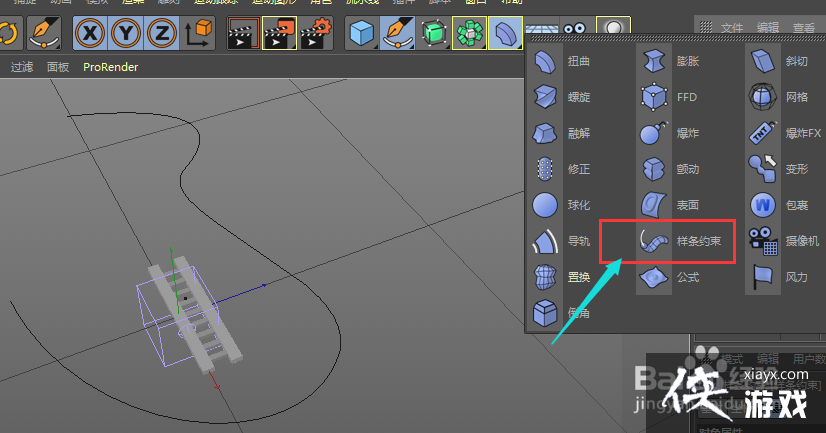
Task: Choose the 公式 (Formula) deformer
Action: pyautogui.click(x=670, y=277)
